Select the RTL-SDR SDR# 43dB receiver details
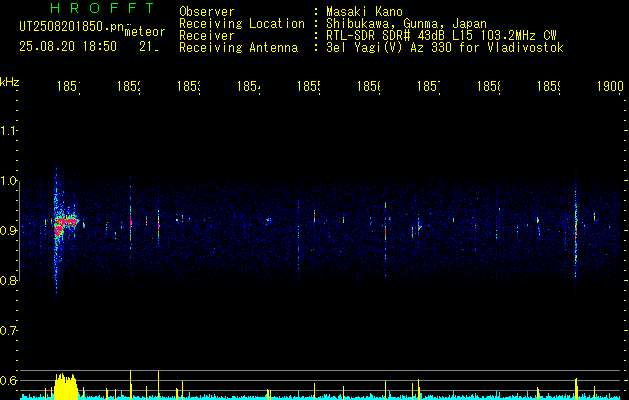This screenshot has width=629, height=400. click(x=441, y=36)
